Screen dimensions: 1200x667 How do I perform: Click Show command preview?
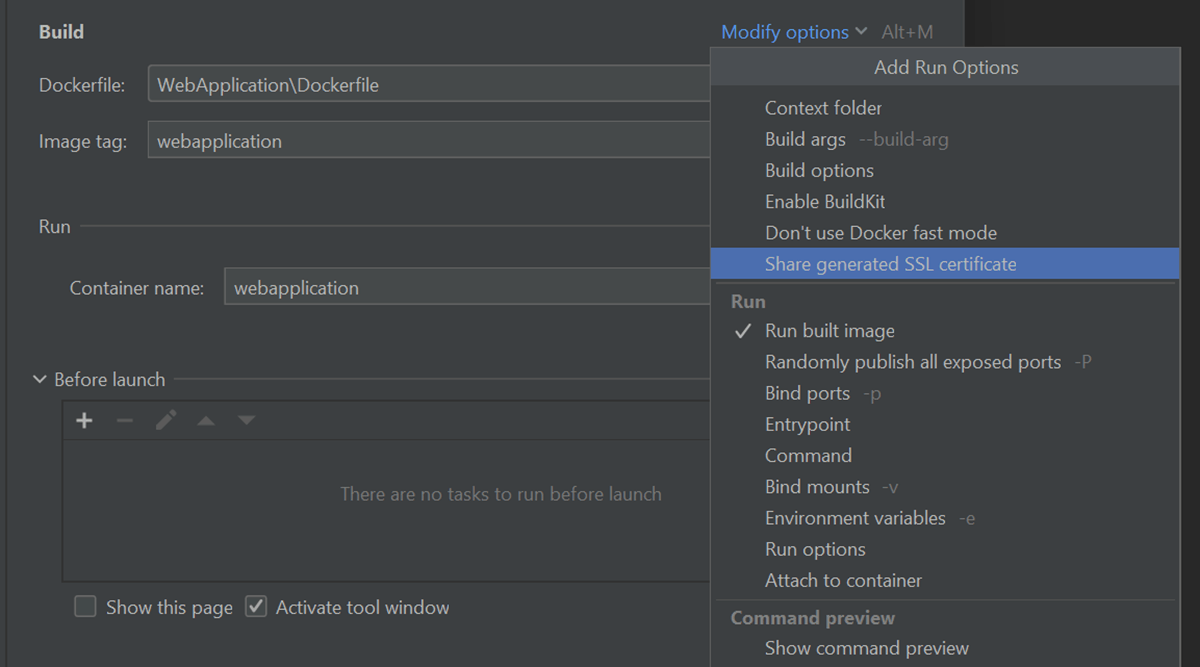(866, 648)
